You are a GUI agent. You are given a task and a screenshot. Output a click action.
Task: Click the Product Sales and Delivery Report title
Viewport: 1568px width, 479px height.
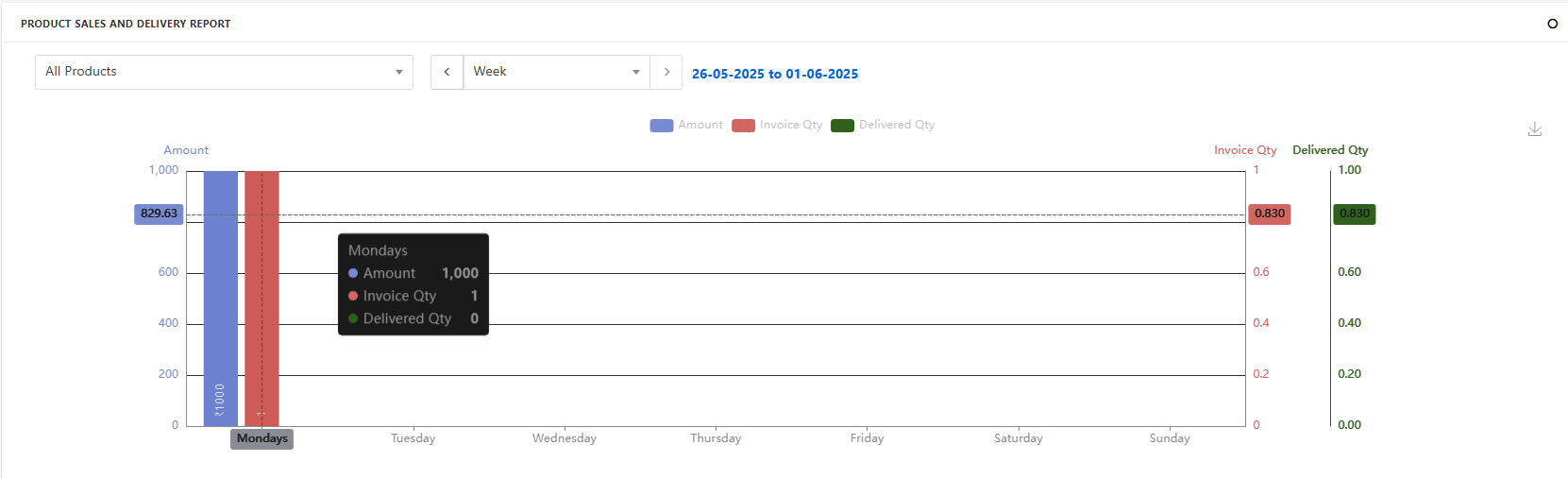pyautogui.click(x=126, y=24)
